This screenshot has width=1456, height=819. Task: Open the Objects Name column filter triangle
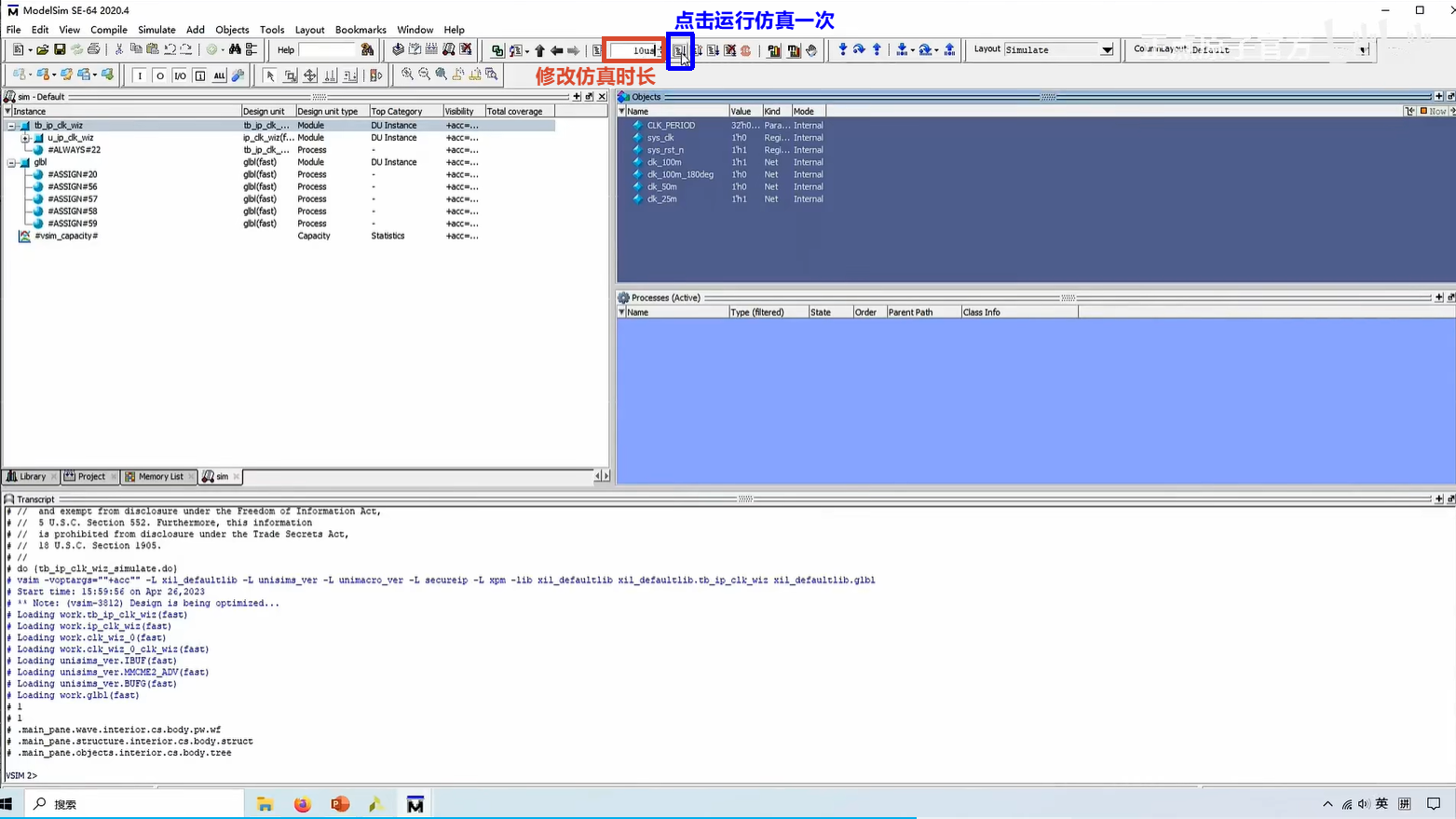(x=621, y=111)
